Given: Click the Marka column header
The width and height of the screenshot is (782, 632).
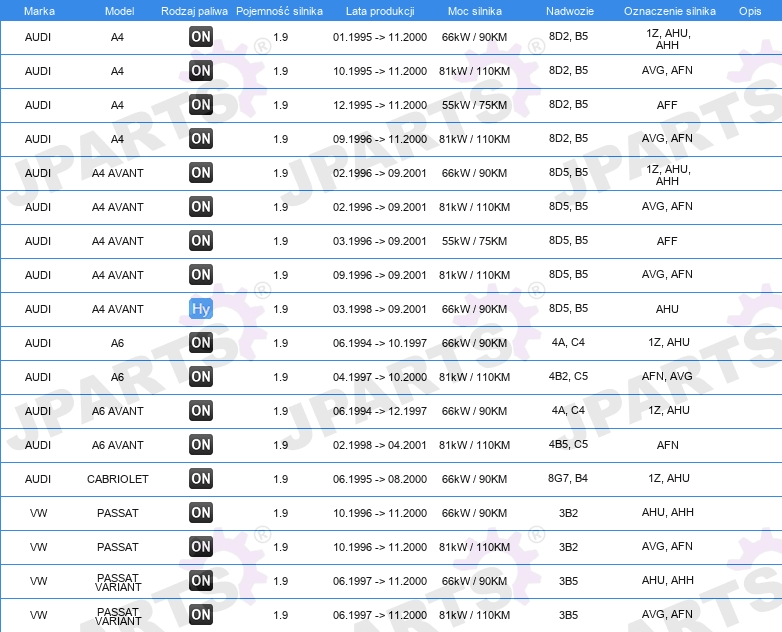Looking at the screenshot, I should 39,11.
